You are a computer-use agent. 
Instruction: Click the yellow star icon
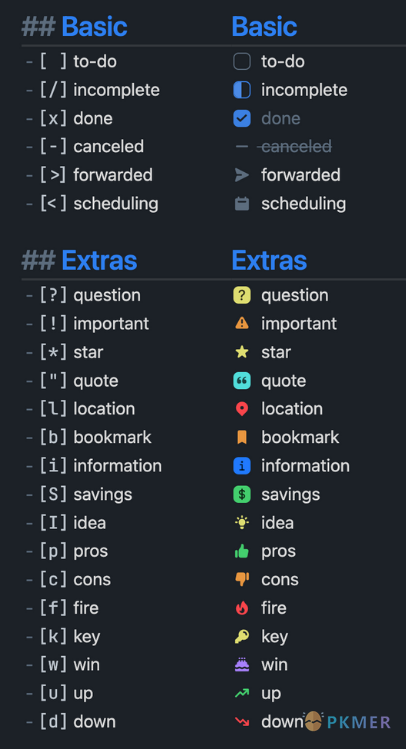point(242,353)
